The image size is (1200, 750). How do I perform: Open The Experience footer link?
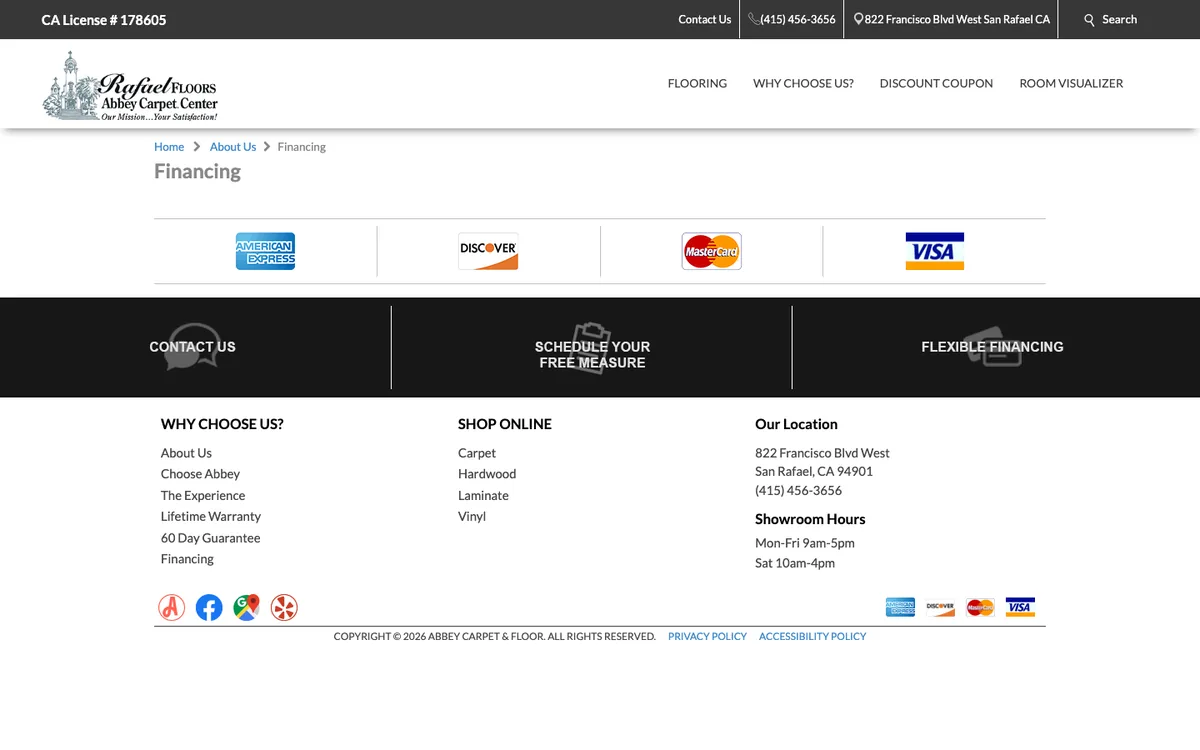[x=203, y=496]
